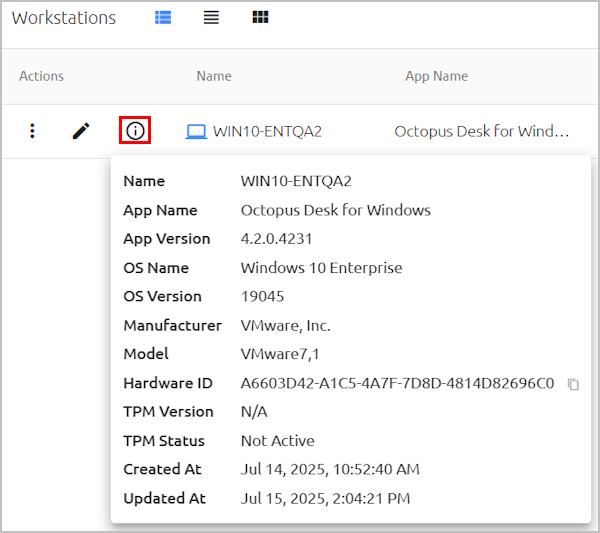Click the truncated Octopus Desk for Wind… cell
Image resolution: width=600 pixels, height=533 pixels.
[x=482, y=132]
